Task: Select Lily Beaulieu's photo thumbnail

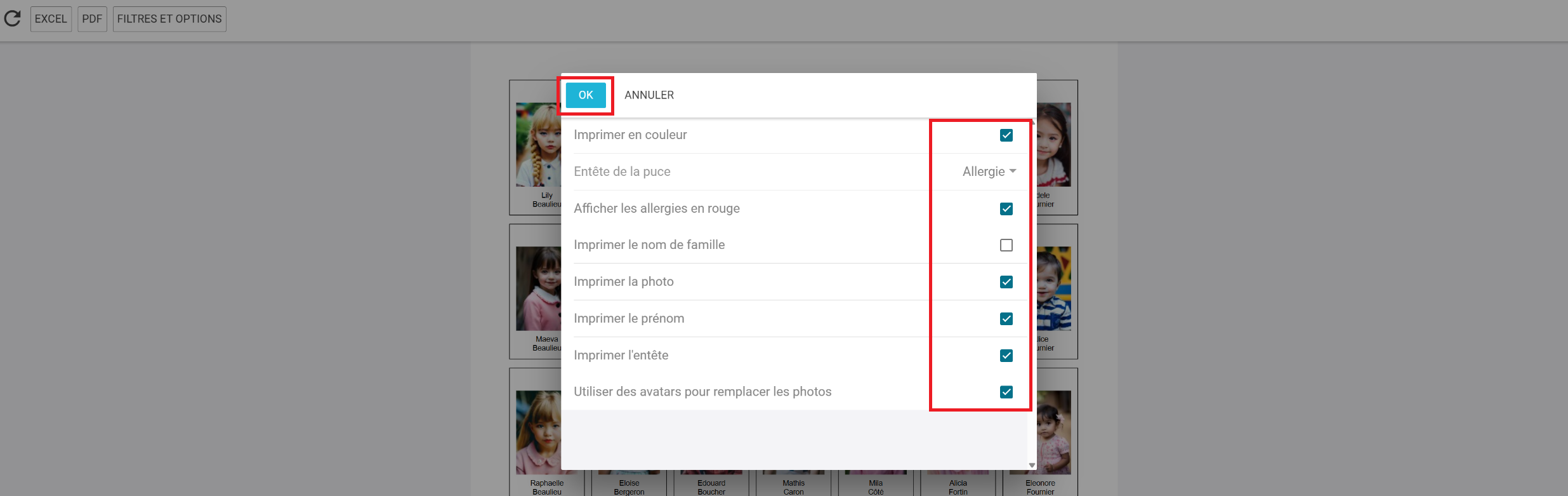Action: click(x=537, y=145)
